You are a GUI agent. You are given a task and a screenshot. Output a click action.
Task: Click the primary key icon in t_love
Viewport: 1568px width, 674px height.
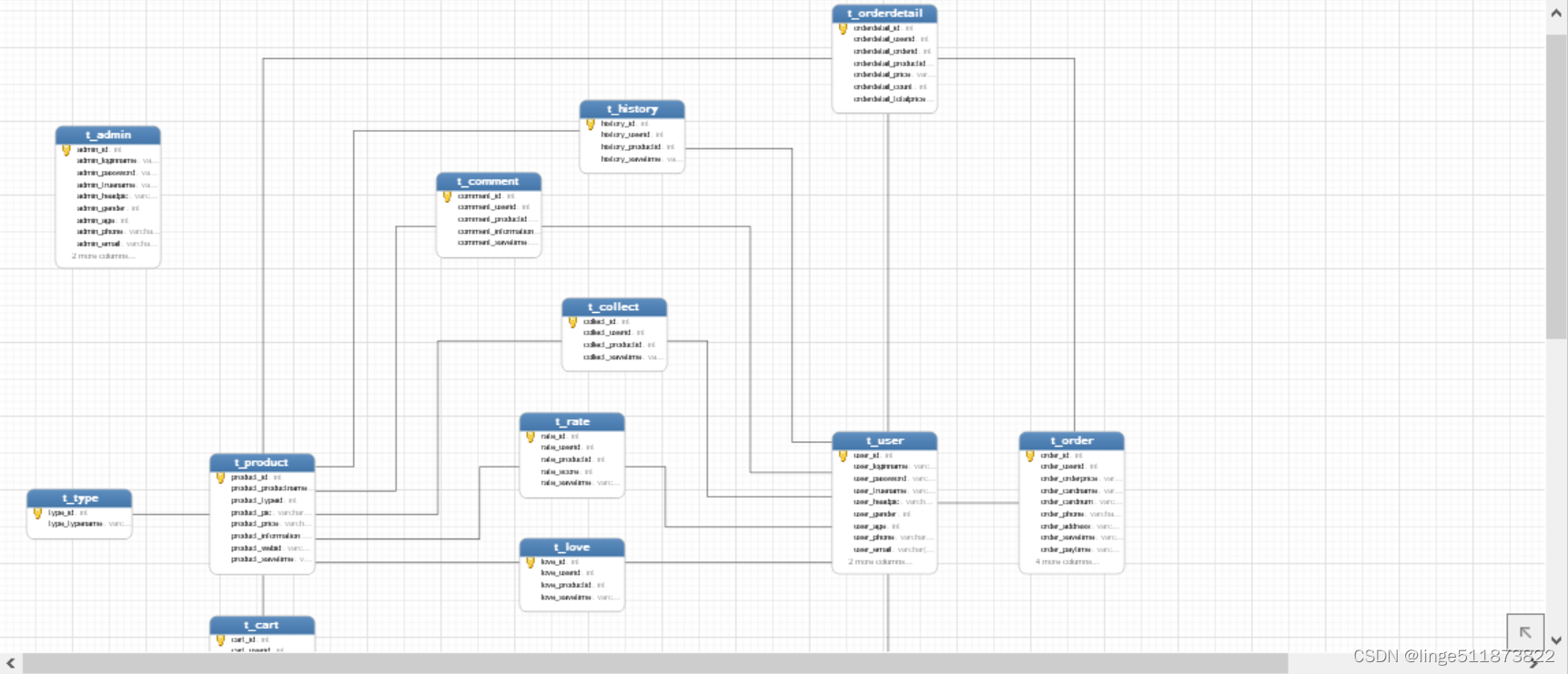pos(531,562)
